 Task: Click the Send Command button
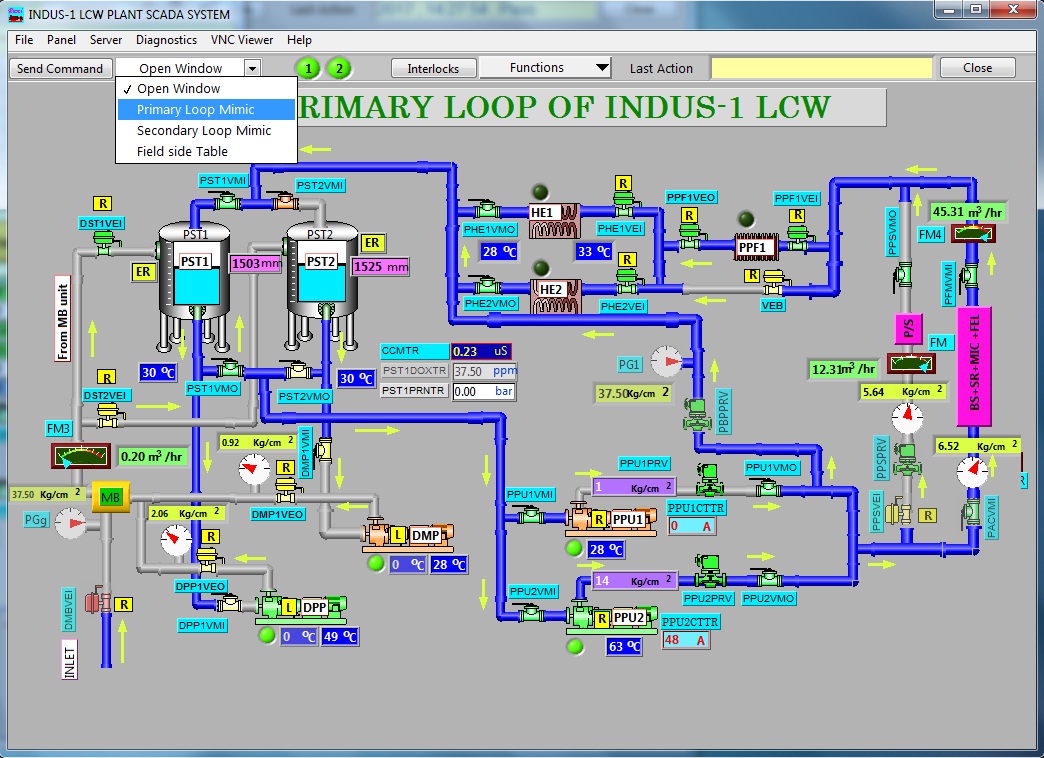click(60, 69)
